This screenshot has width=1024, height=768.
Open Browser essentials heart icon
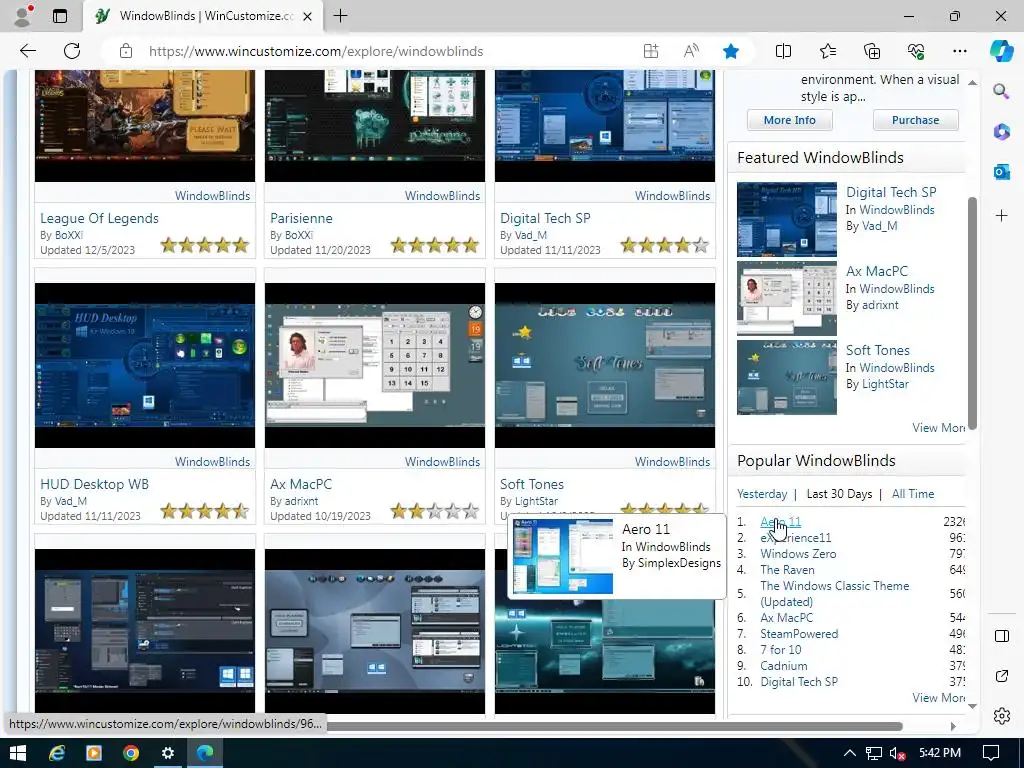click(916, 51)
